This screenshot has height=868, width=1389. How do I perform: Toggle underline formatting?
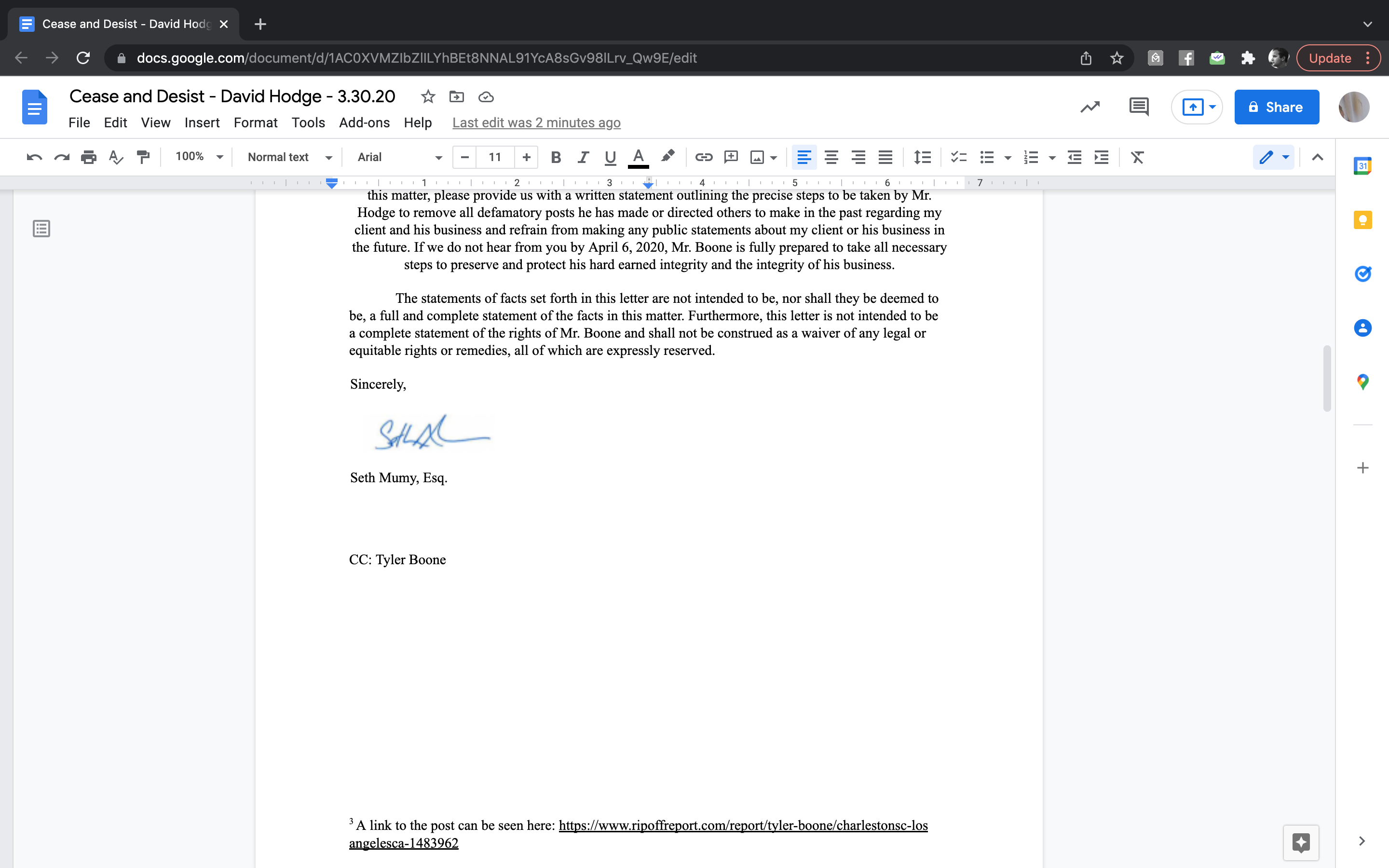pyautogui.click(x=610, y=157)
